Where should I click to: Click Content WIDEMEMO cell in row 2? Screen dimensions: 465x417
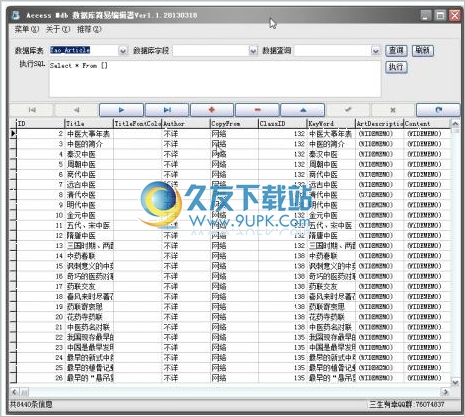[x=427, y=134]
